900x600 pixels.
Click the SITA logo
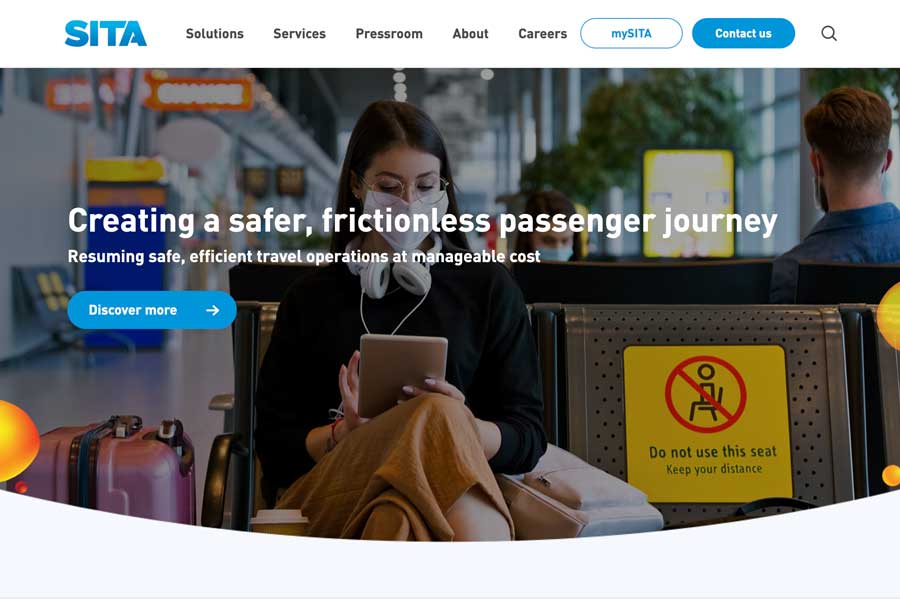point(106,33)
